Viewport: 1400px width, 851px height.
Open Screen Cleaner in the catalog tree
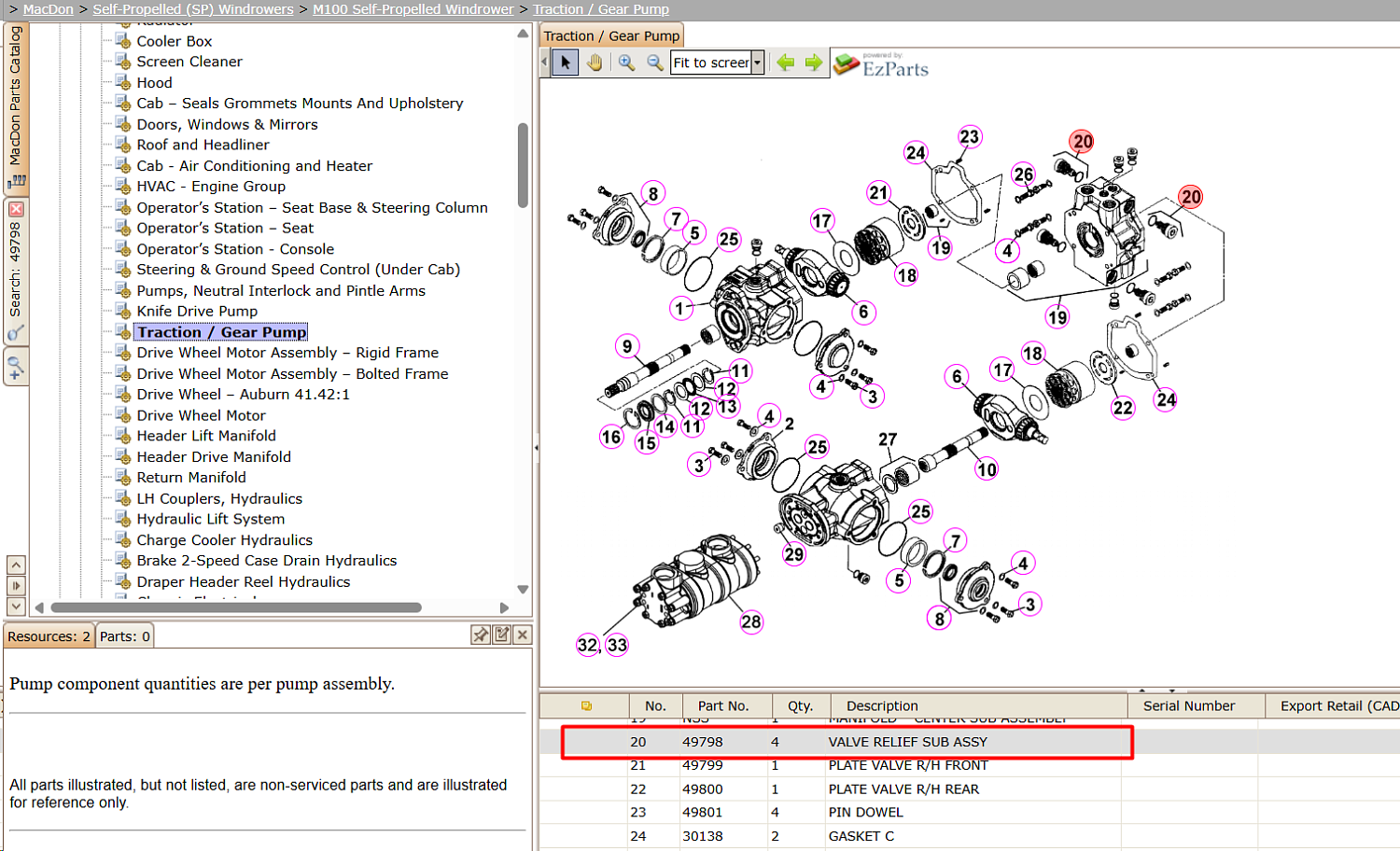189,62
